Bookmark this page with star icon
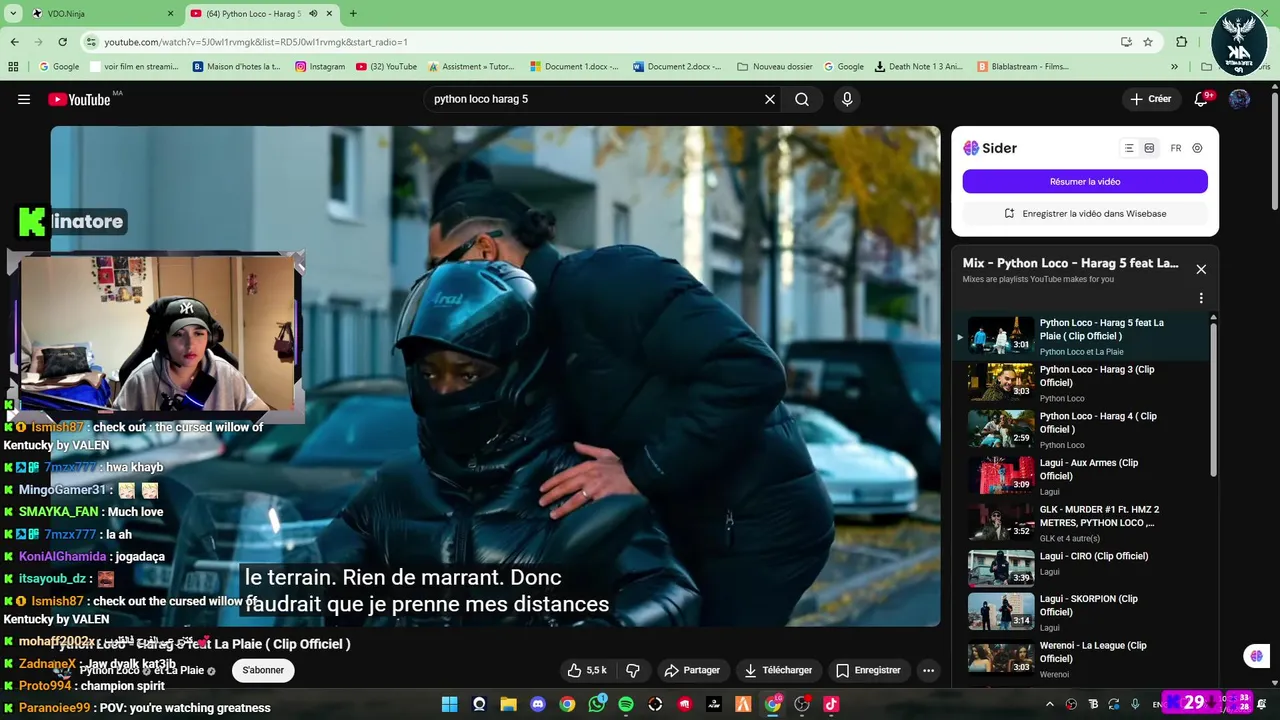 1148,42
